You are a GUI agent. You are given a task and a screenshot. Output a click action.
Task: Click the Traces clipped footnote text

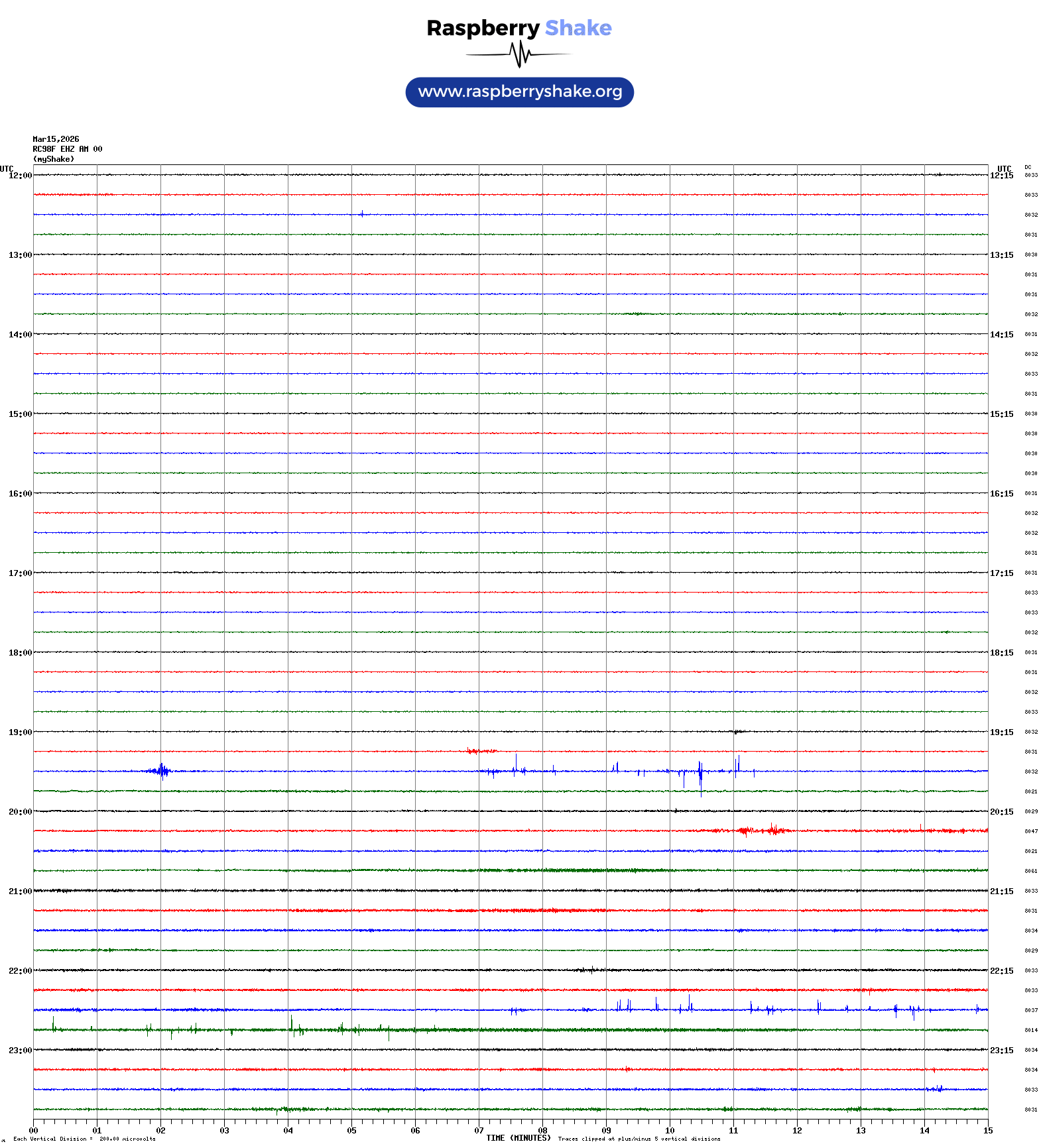point(639,1139)
